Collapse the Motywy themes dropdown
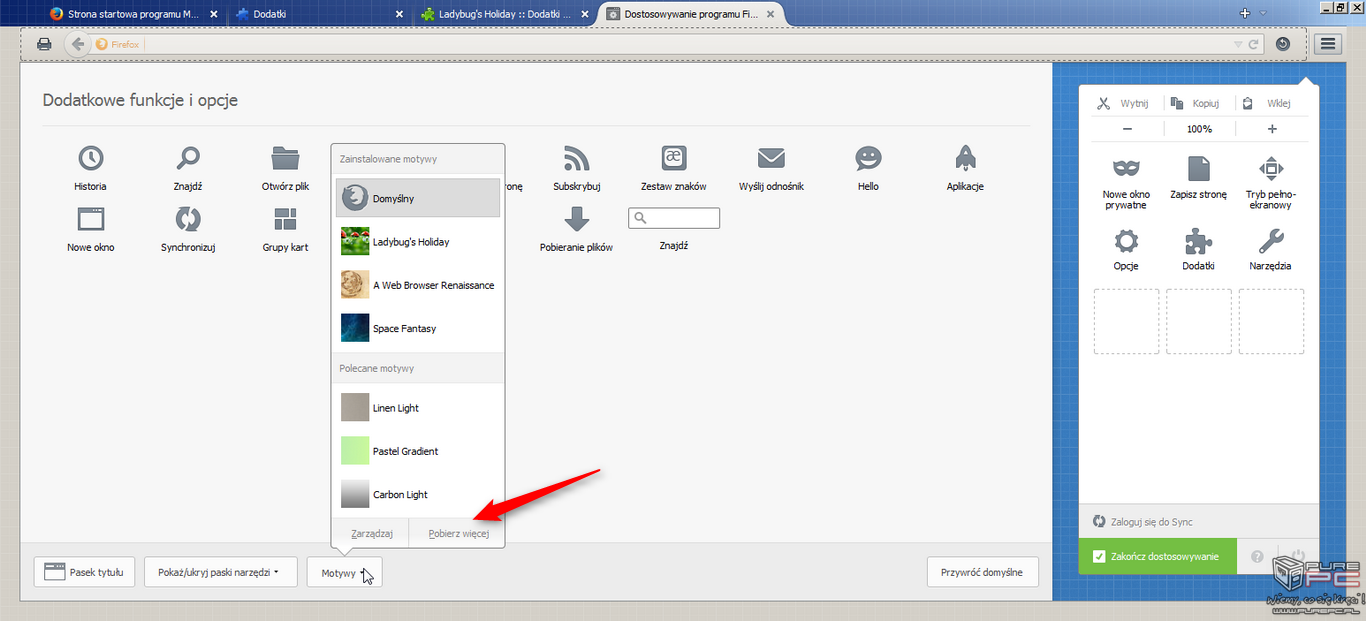 pyautogui.click(x=344, y=573)
